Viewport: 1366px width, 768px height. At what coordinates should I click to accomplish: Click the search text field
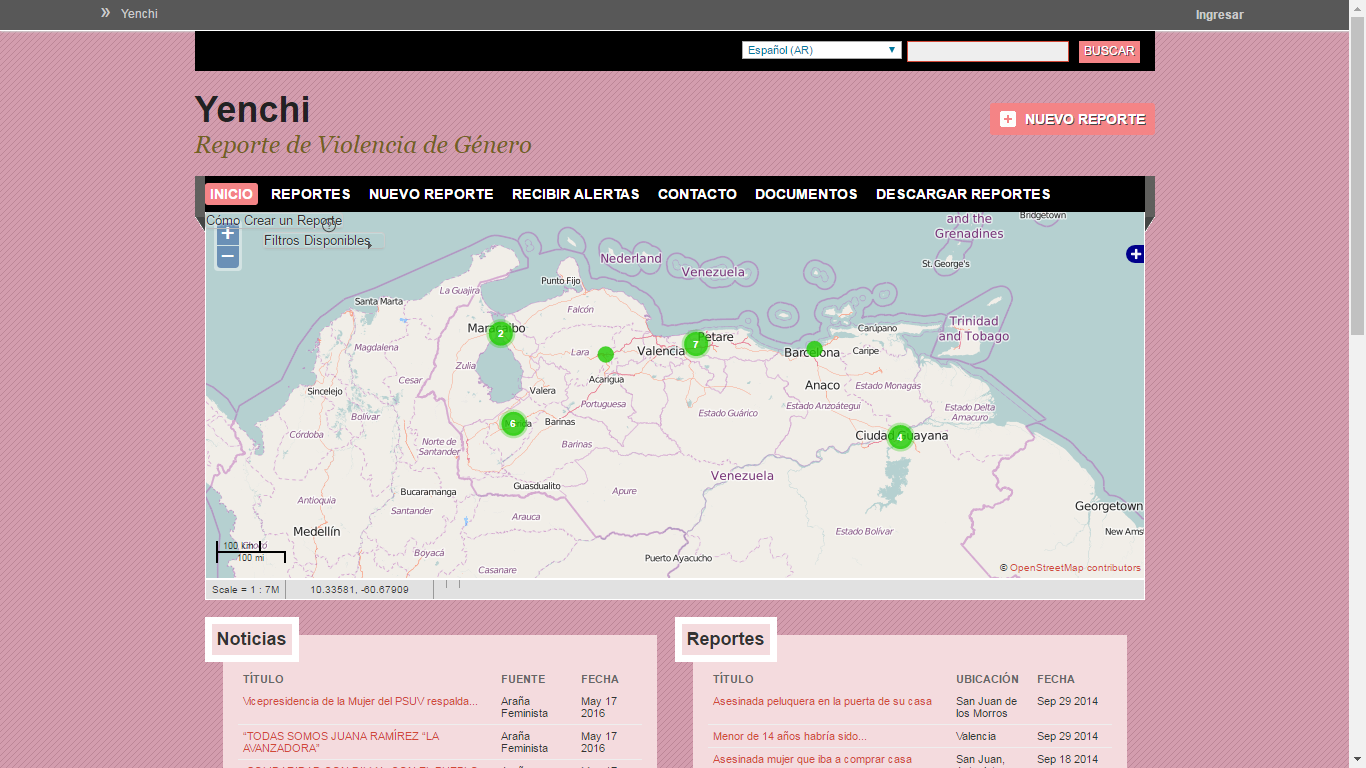987,51
